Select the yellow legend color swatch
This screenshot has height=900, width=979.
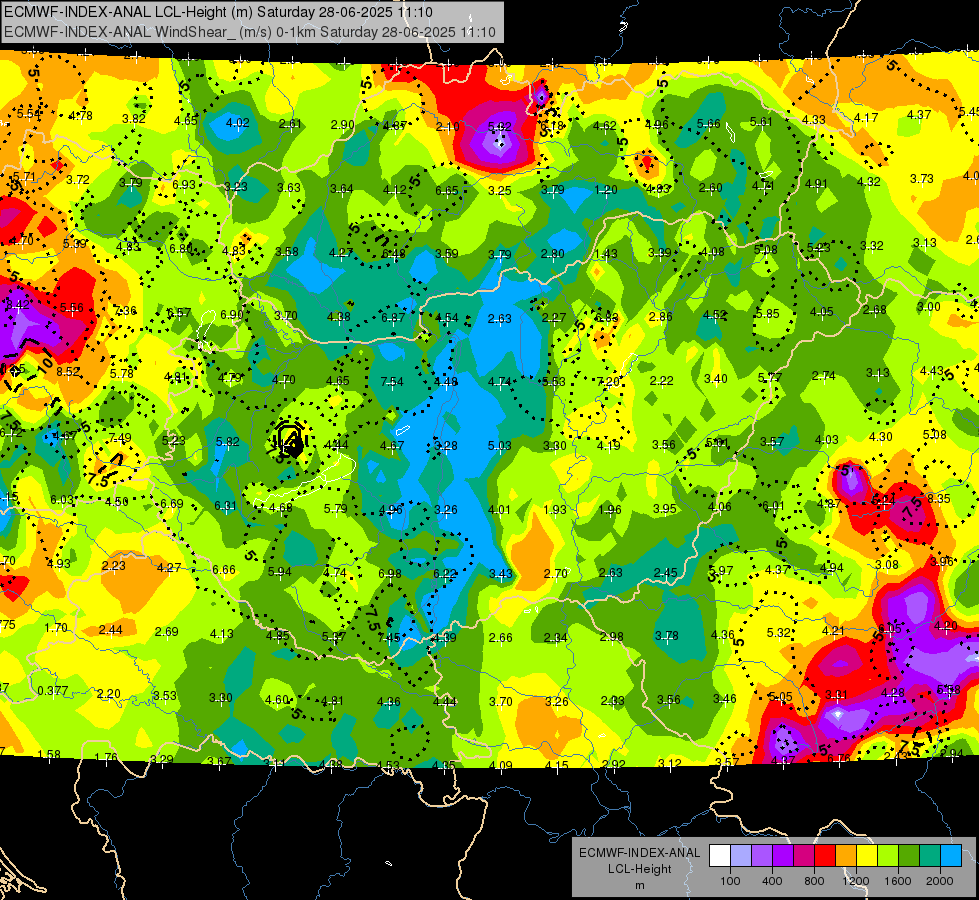[867, 856]
